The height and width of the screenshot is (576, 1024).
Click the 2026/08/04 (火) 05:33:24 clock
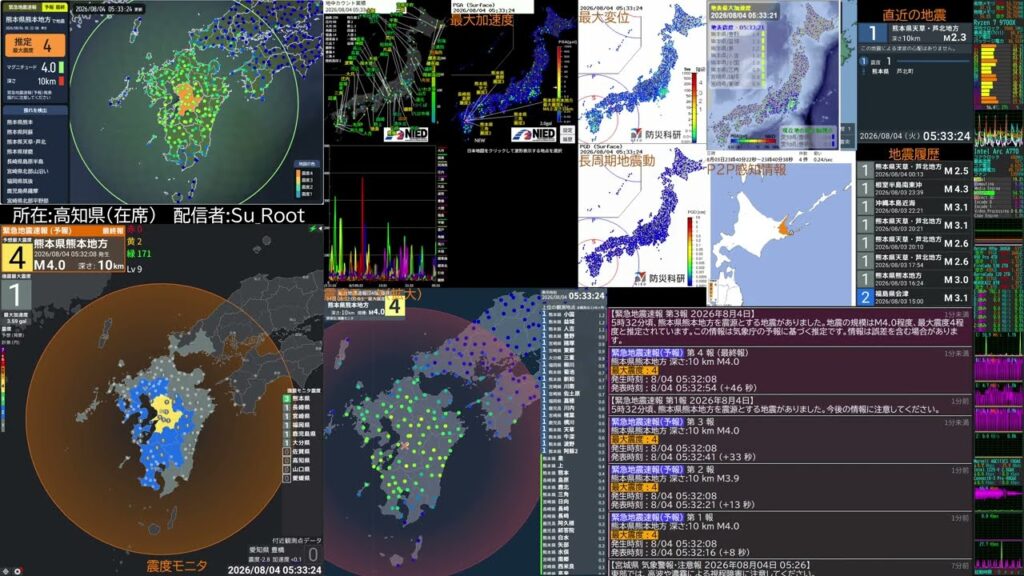[915, 136]
